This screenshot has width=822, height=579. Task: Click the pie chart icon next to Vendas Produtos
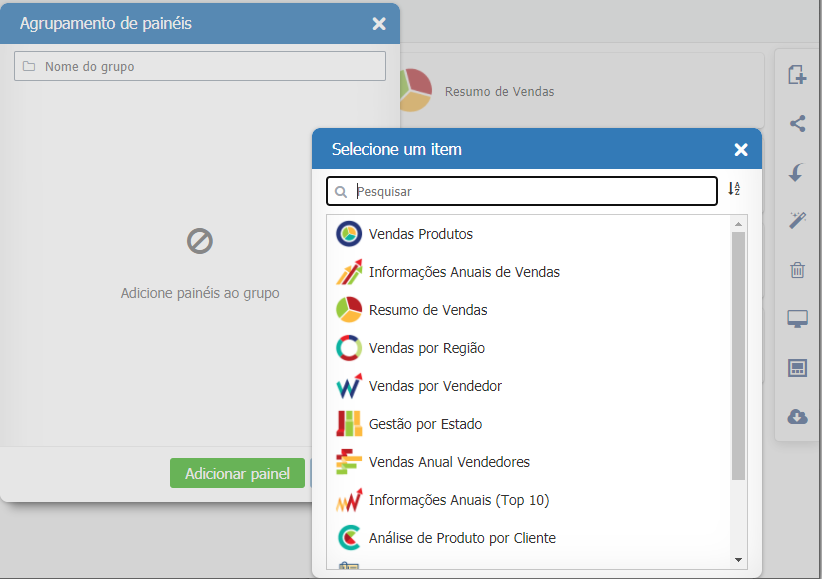[350, 234]
